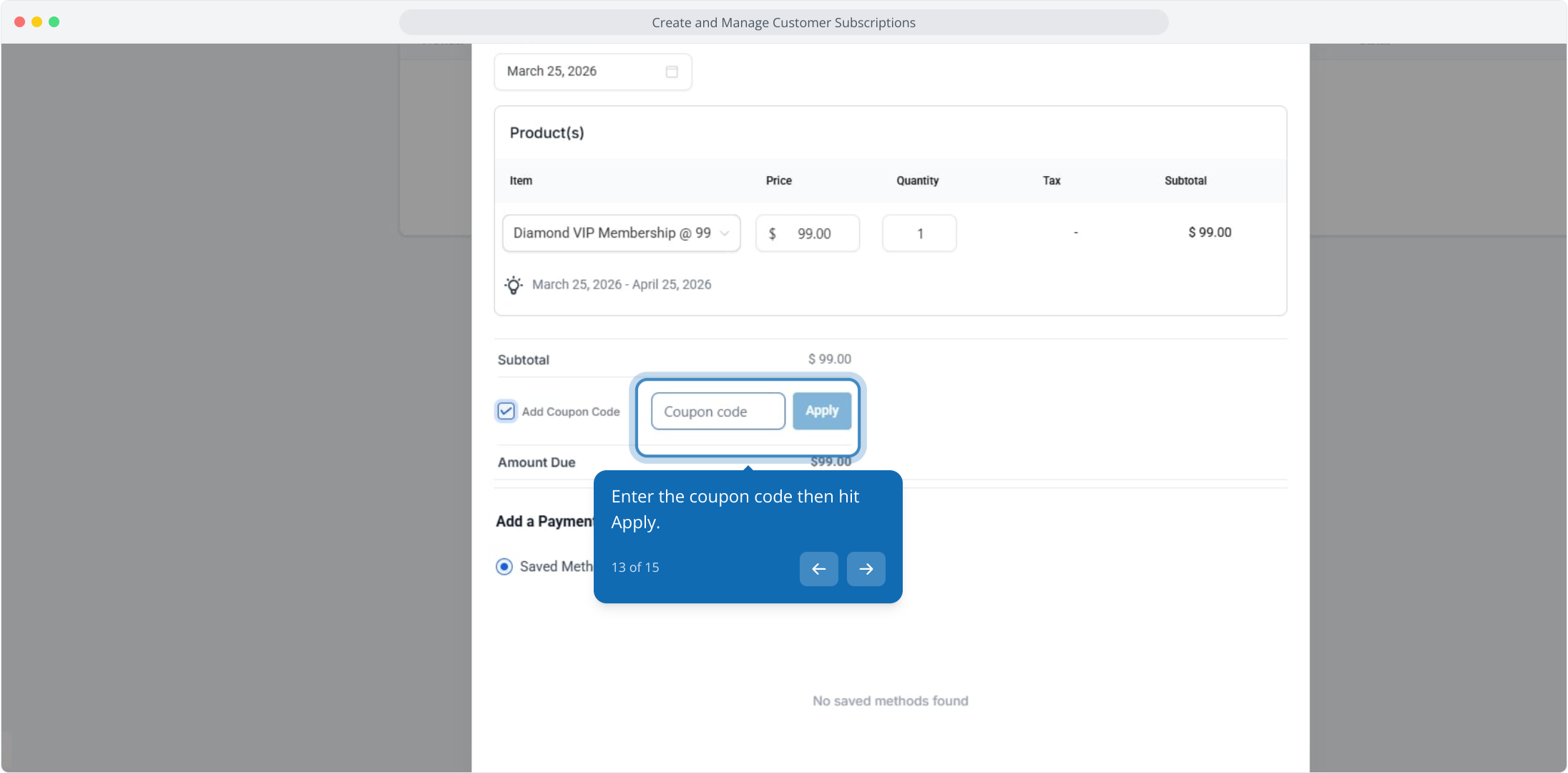Click the Item column header
Viewport: 1568px width, 773px height.
[x=521, y=180]
